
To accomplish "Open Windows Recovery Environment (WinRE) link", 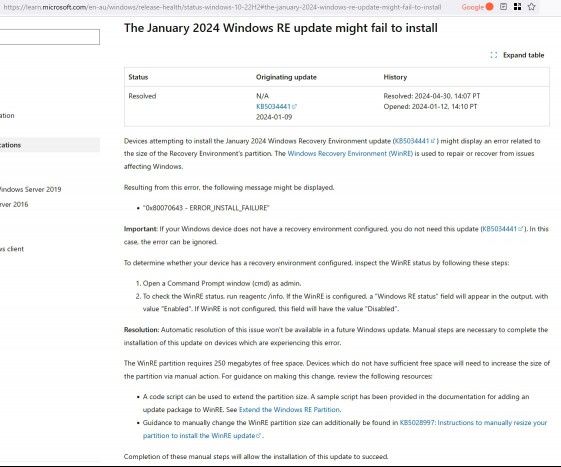I will point(350,154).
